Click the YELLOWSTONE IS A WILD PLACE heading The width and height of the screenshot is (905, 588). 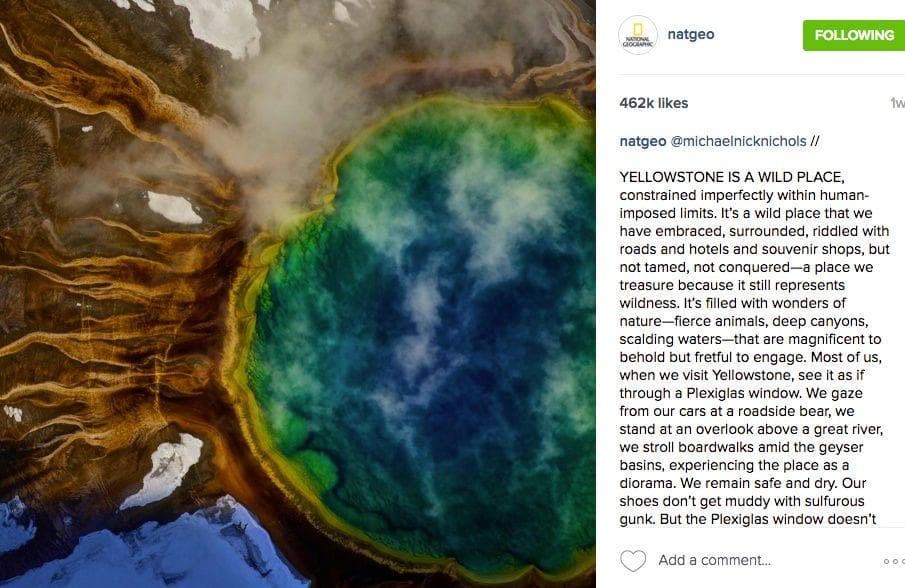[x=732, y=177]
